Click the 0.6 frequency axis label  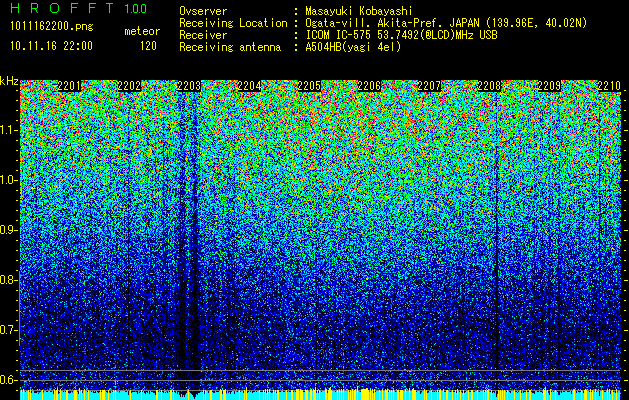(x=9, y=380)
